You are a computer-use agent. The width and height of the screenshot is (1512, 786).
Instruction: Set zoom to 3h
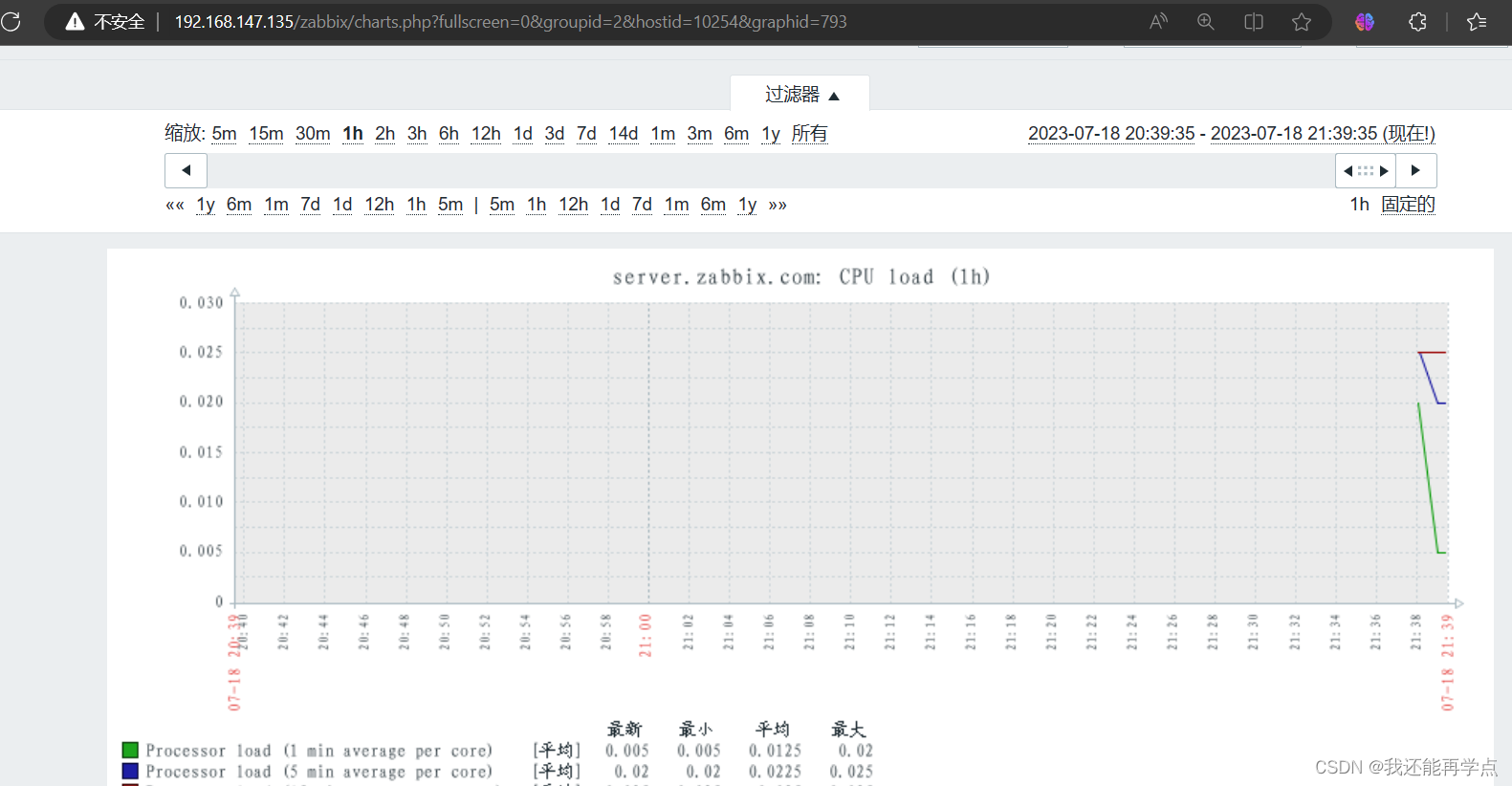417,133
